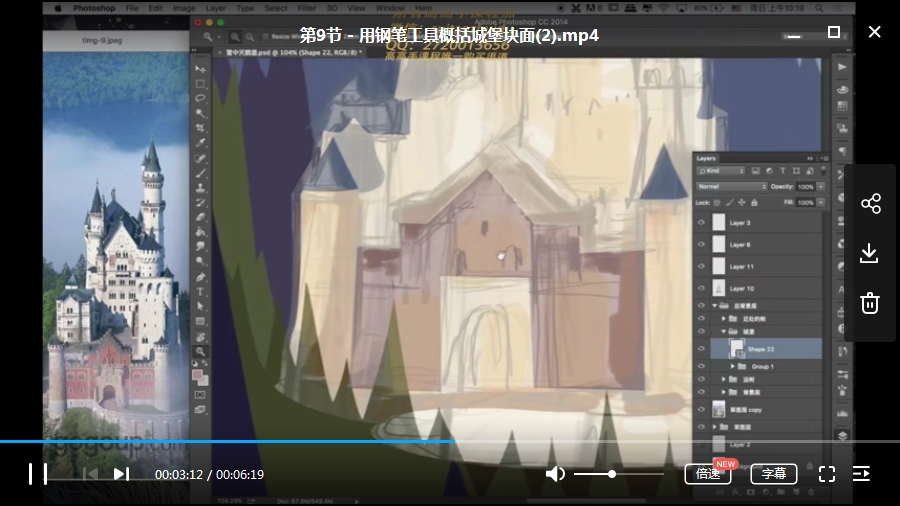Image resolution: width=900 pixels, height=506 pixels.
Task: Open the Opacity 100% dropdown arrow
Action: click(x=821, y=186)
